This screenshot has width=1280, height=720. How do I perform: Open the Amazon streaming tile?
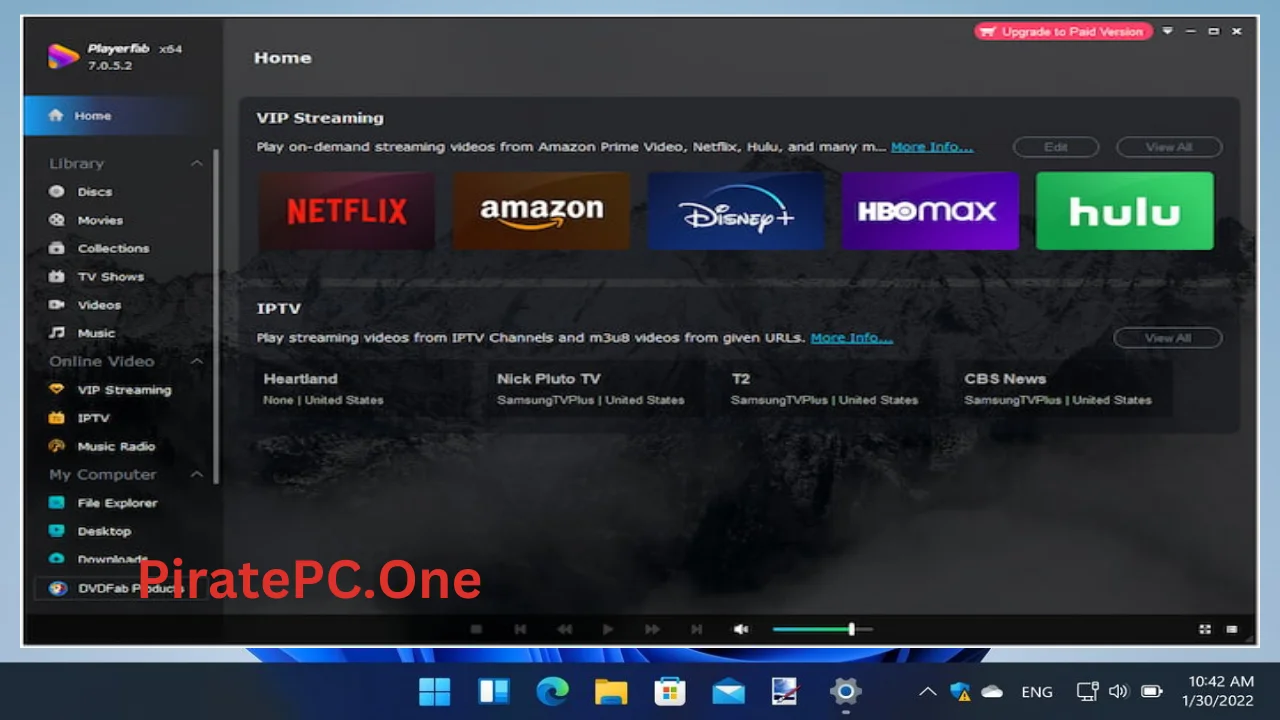pos(541,211)
